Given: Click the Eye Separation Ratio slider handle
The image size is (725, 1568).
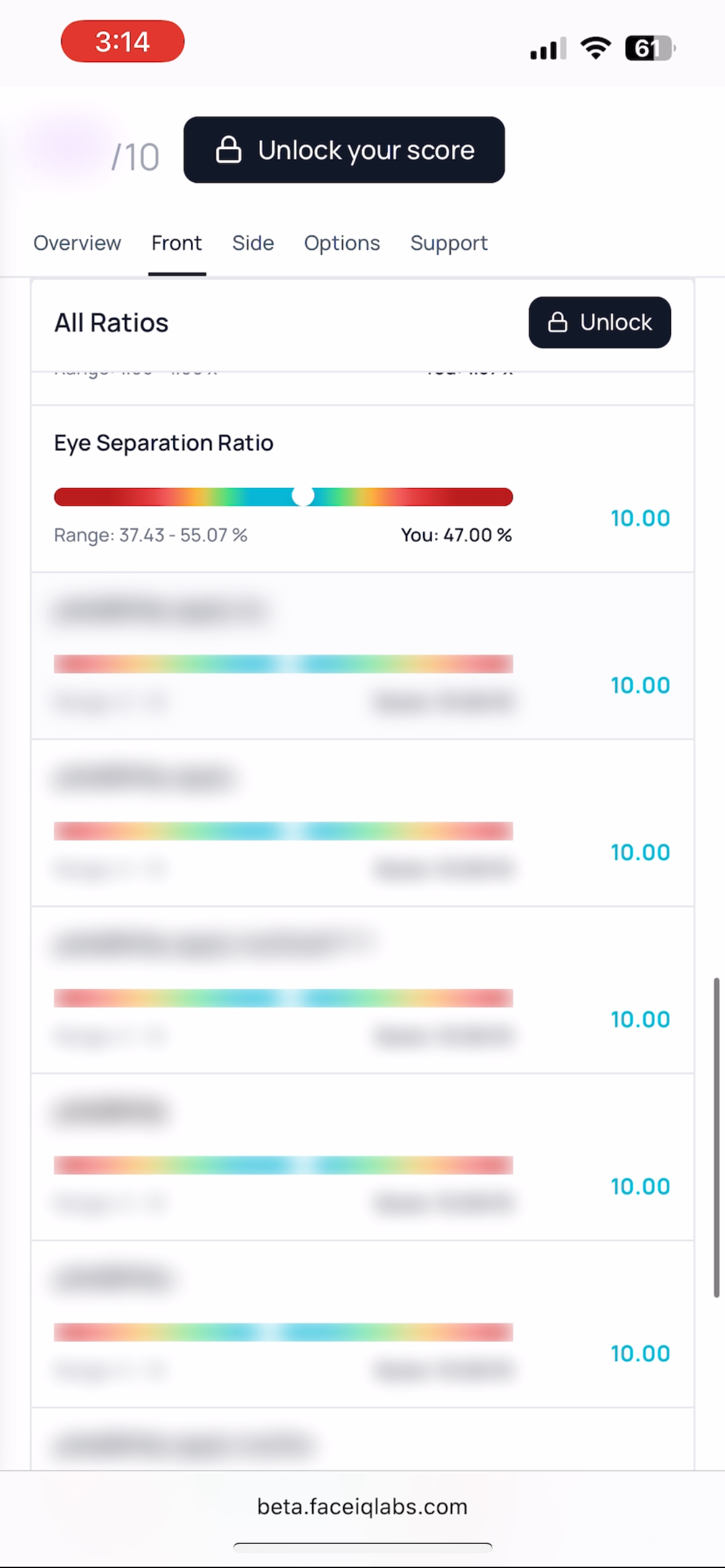Looking at the screenshot, I should click(303, 497).
